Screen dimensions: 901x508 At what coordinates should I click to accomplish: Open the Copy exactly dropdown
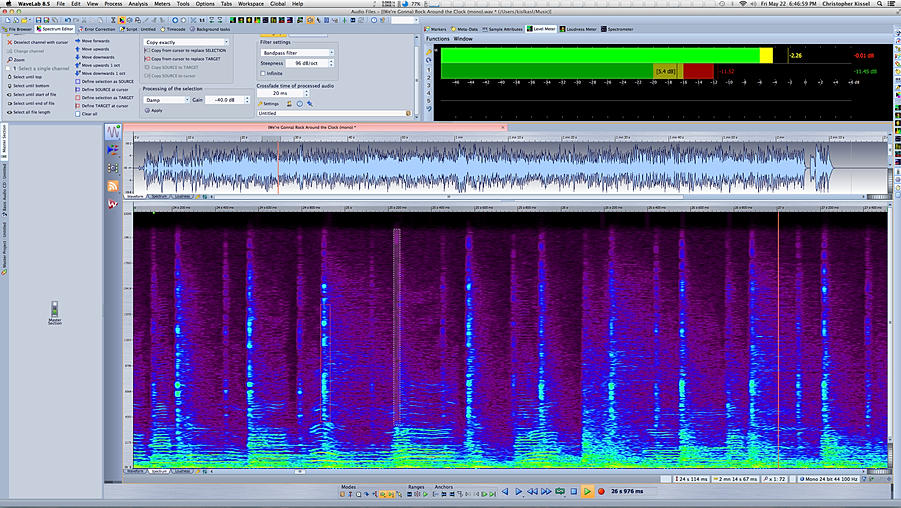click(186, 42)
